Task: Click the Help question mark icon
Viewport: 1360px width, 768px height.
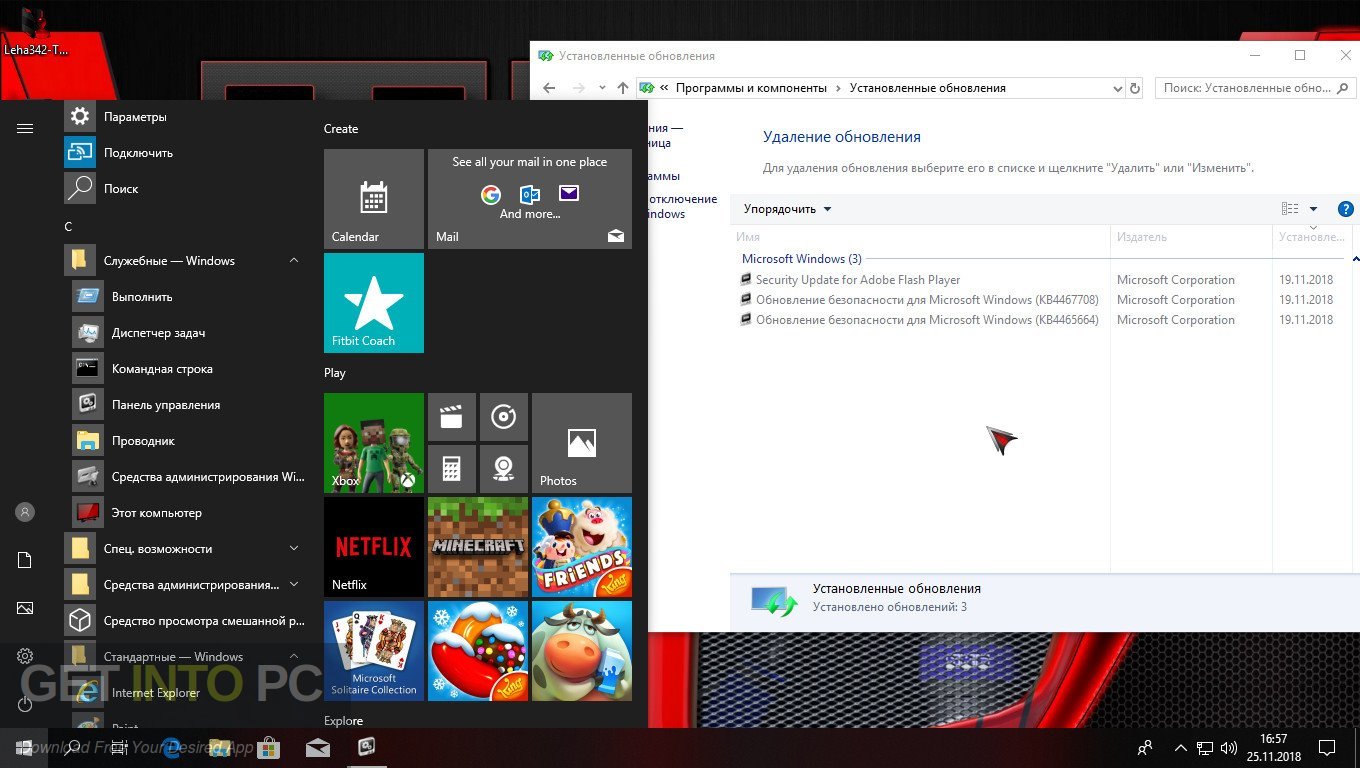Action: 1345,209
